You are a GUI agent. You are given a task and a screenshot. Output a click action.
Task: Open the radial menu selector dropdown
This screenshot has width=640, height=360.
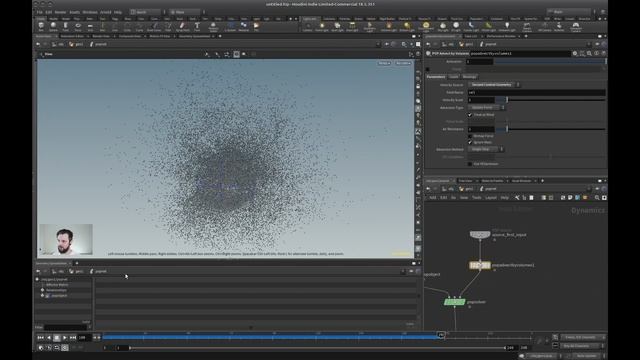point(187,12)
